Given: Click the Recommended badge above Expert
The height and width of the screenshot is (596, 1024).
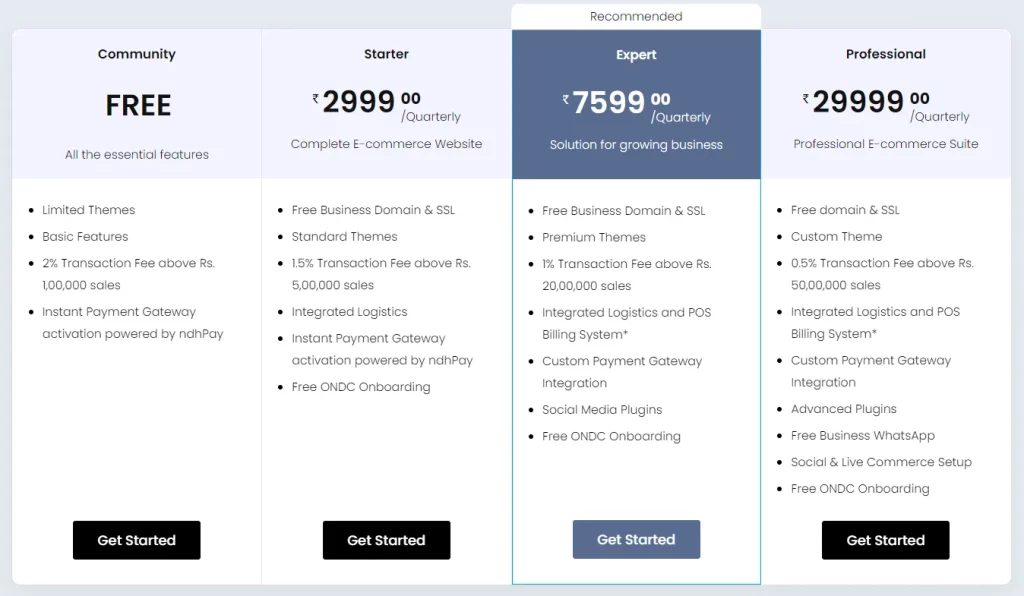Looking at the screenshot, I should click(x=636, y=16).
